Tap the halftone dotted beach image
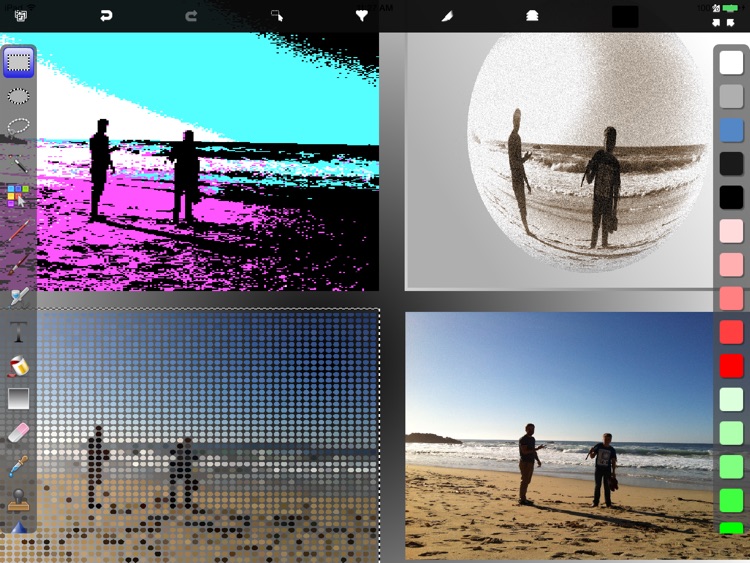Image resolution: width=750 pixels, height=563 pixels. click(x=208, y=436)
